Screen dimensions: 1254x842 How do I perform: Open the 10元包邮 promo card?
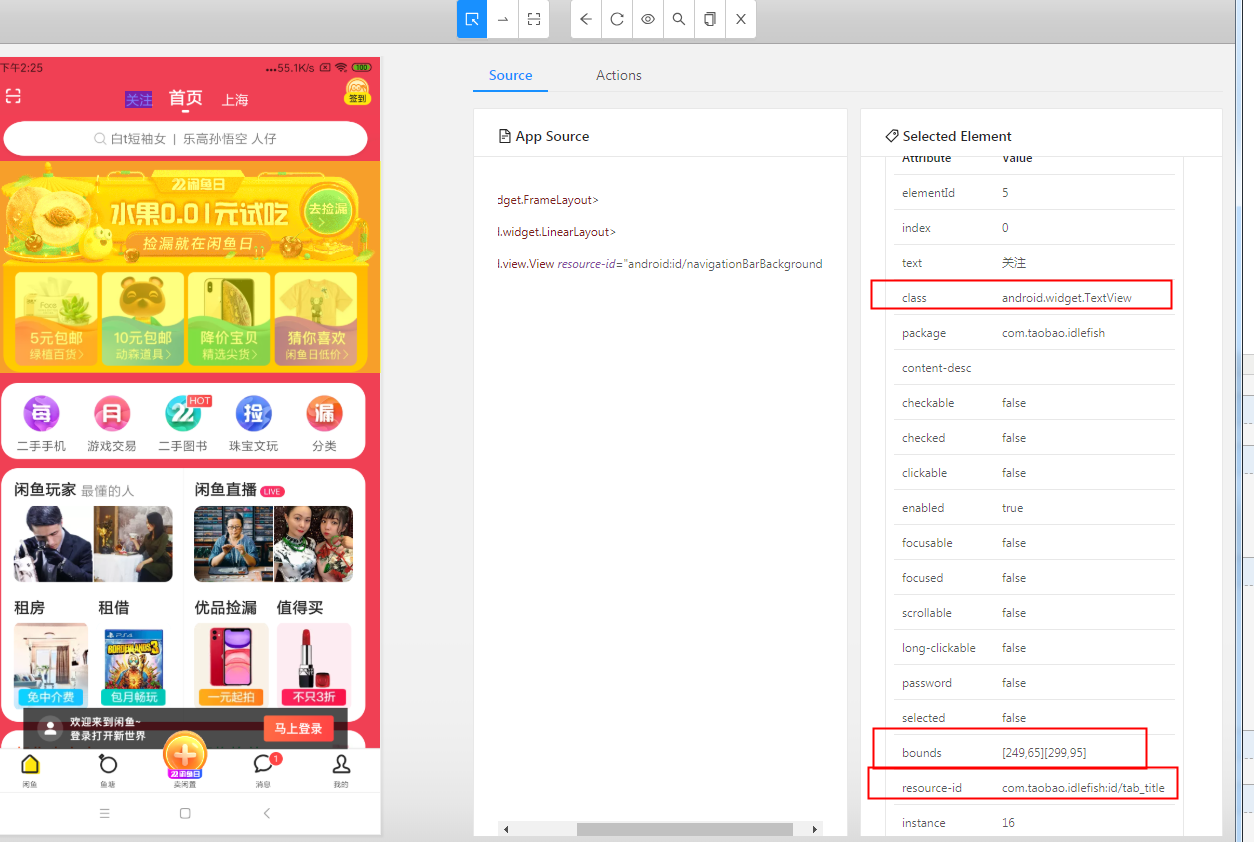click(x=143, y=318)
